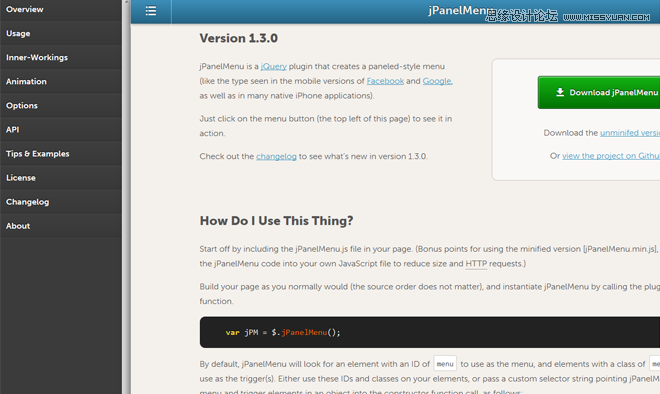
Task: Open Tips & Examples from the sidebar
Action: pyautogui.click(x=61, y=154)
